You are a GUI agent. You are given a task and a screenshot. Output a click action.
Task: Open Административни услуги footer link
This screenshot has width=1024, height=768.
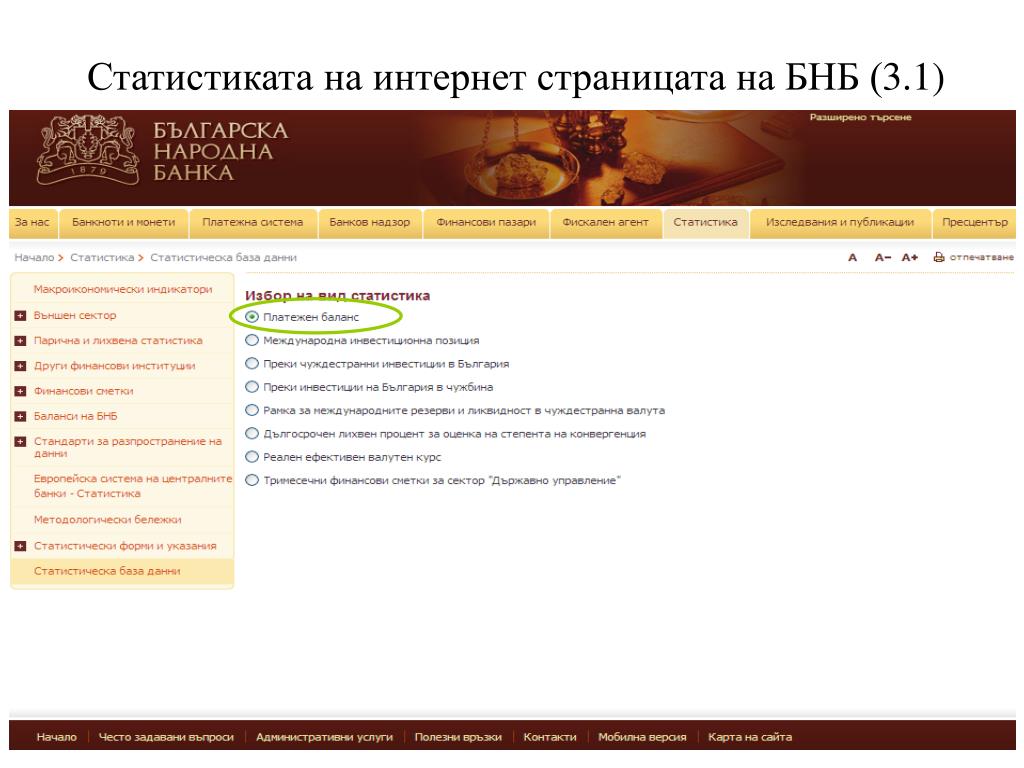coord(325,737)
